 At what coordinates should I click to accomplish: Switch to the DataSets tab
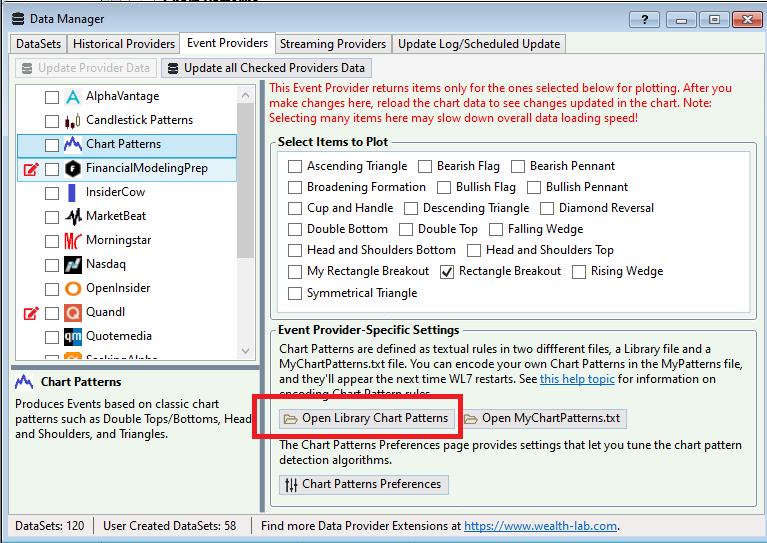(x=39, y=44)
